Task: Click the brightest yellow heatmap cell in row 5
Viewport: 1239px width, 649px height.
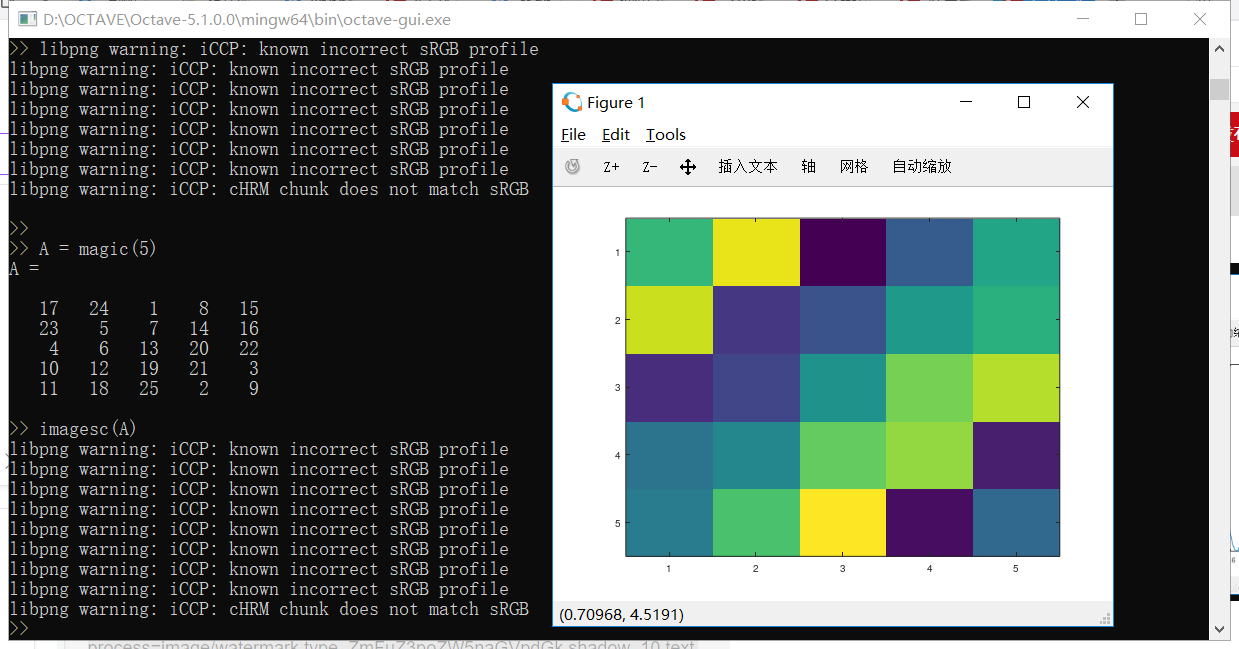Action: pos(843,522)
